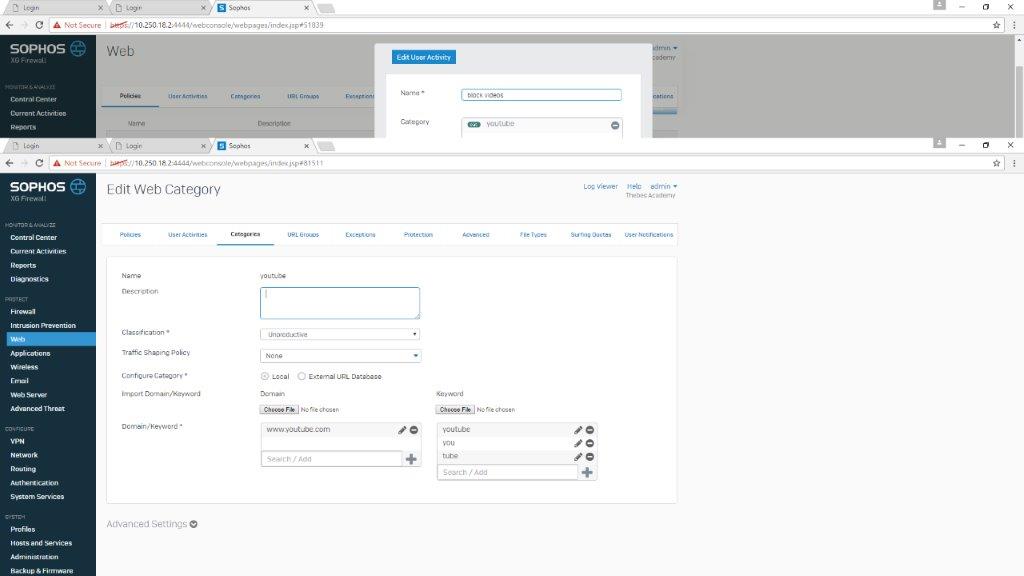Go back in lower browser window
This screenshot has height=576, width=1024.
tap(9, 163)
